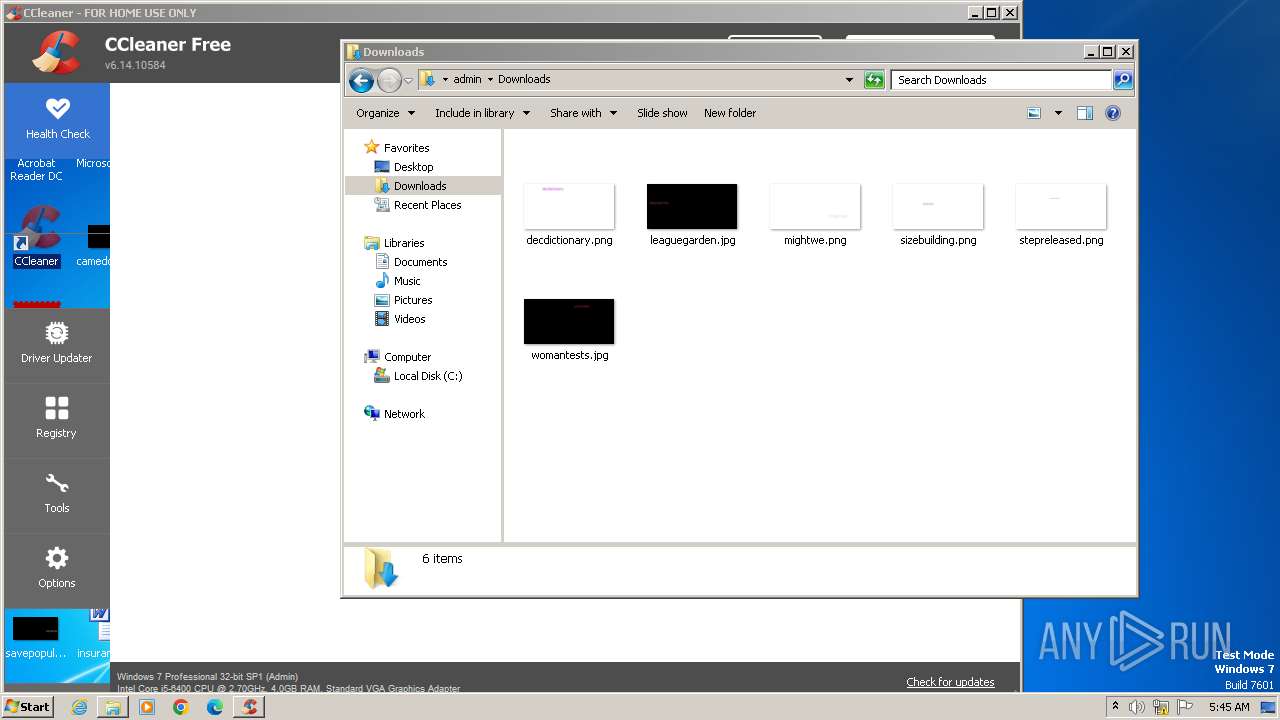Screen dimensions: 1280x720
Task: Click the search magnifier icon in Explorer
Action: click(x=1123, y=80)
